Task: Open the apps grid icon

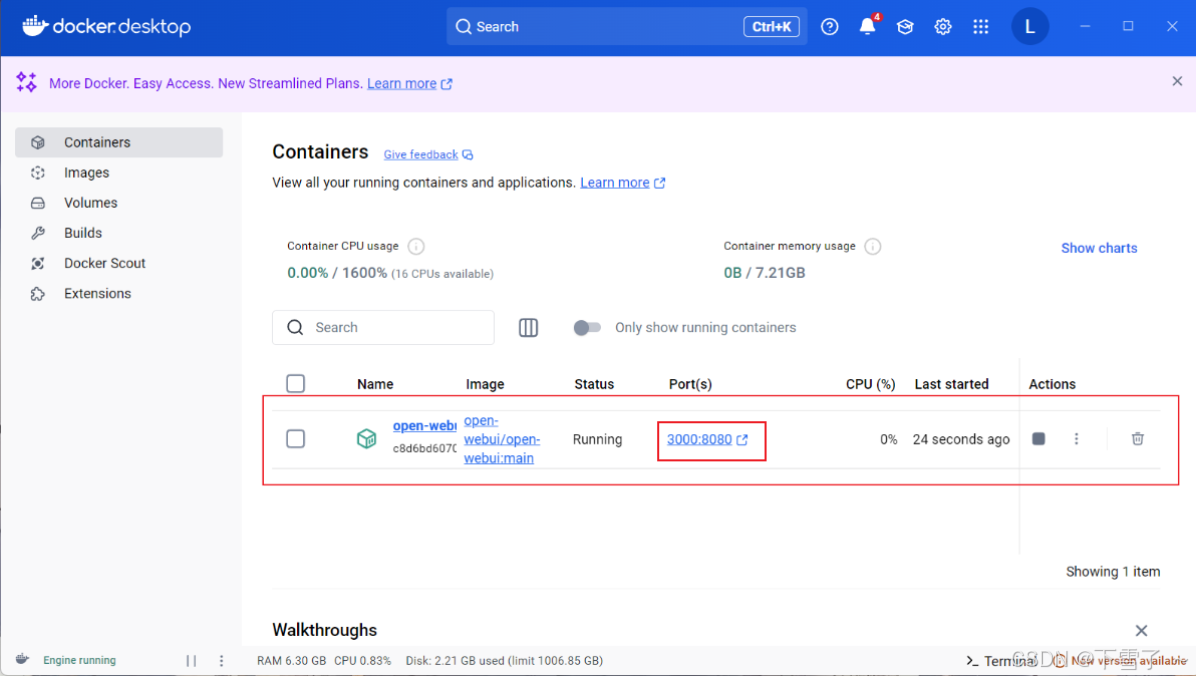Action: pos(981,27)
